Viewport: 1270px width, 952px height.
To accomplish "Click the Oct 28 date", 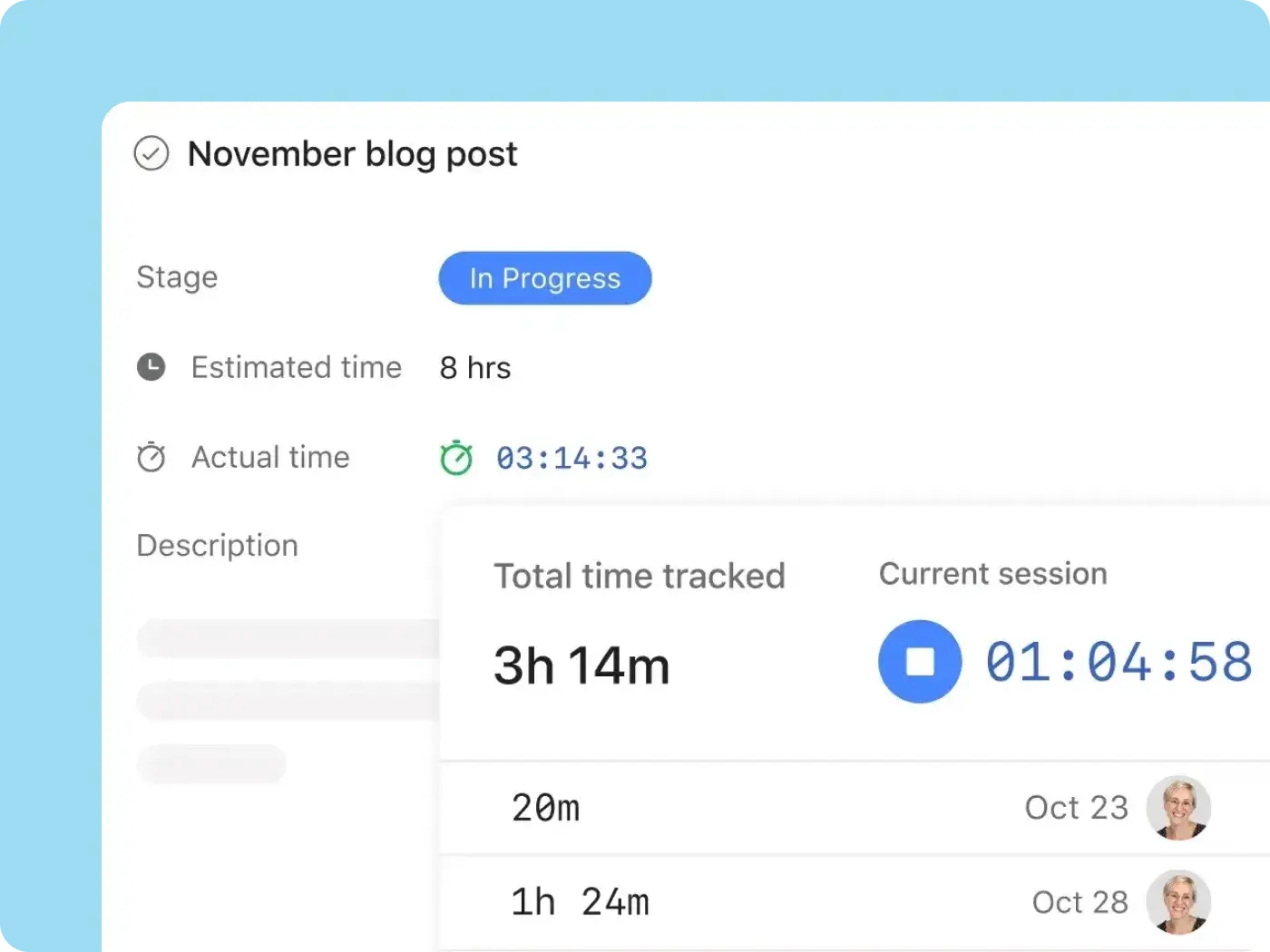I will click(x=1079, y=902).
